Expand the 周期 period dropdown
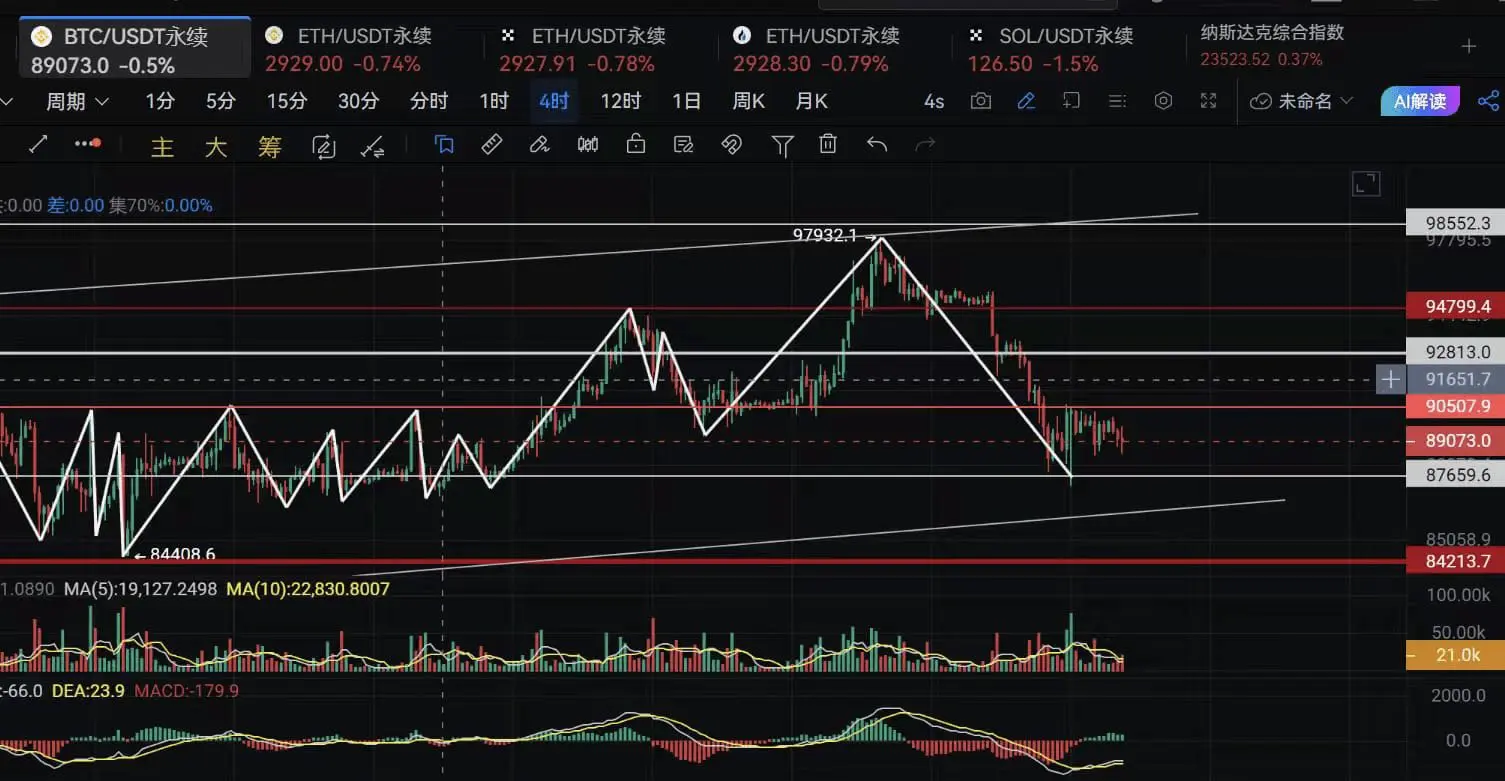Viewport: 1505px width, 781px height. point(77,101)
